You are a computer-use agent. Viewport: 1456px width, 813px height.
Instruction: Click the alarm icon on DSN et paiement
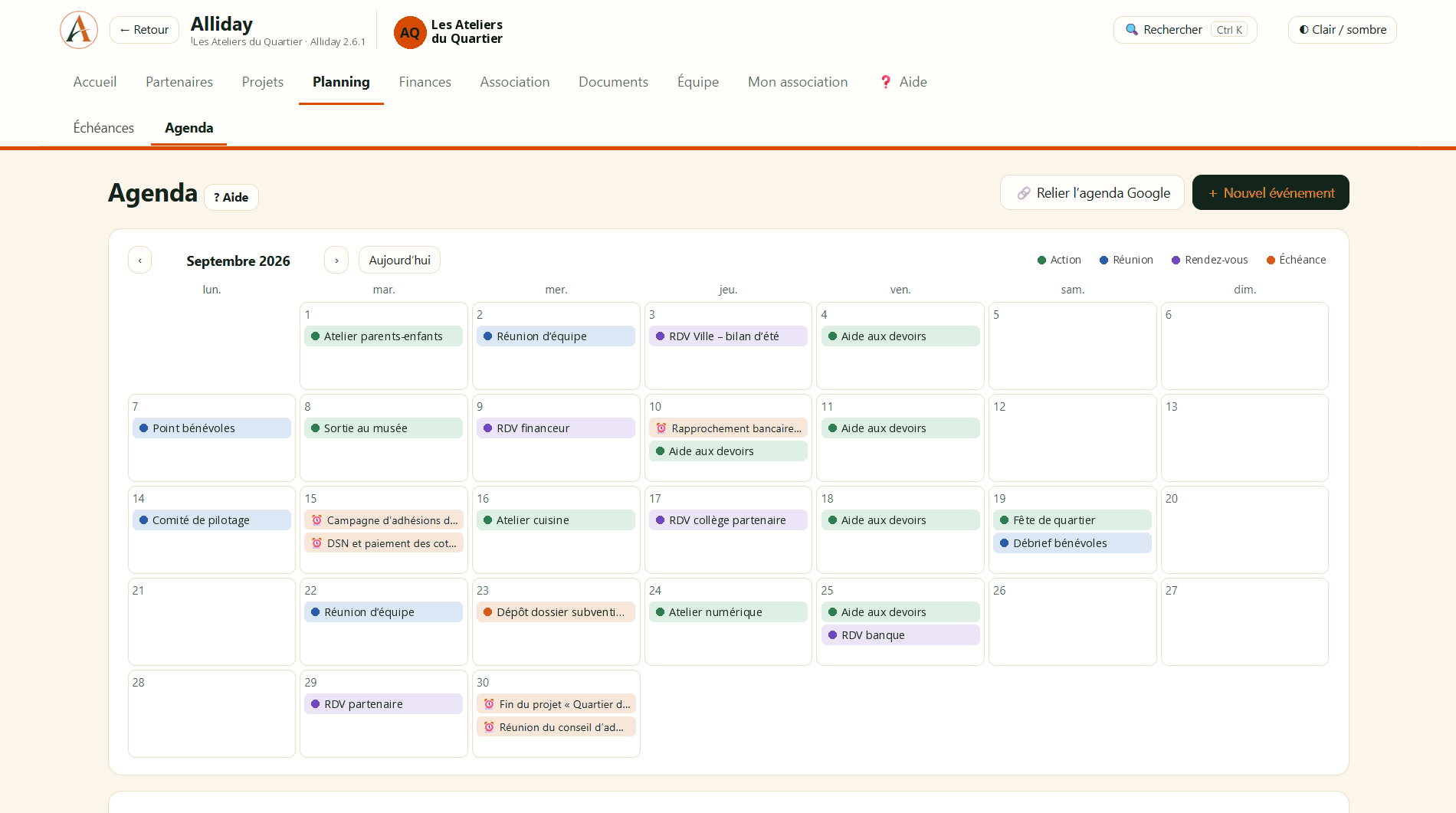[x=316, y=543]
